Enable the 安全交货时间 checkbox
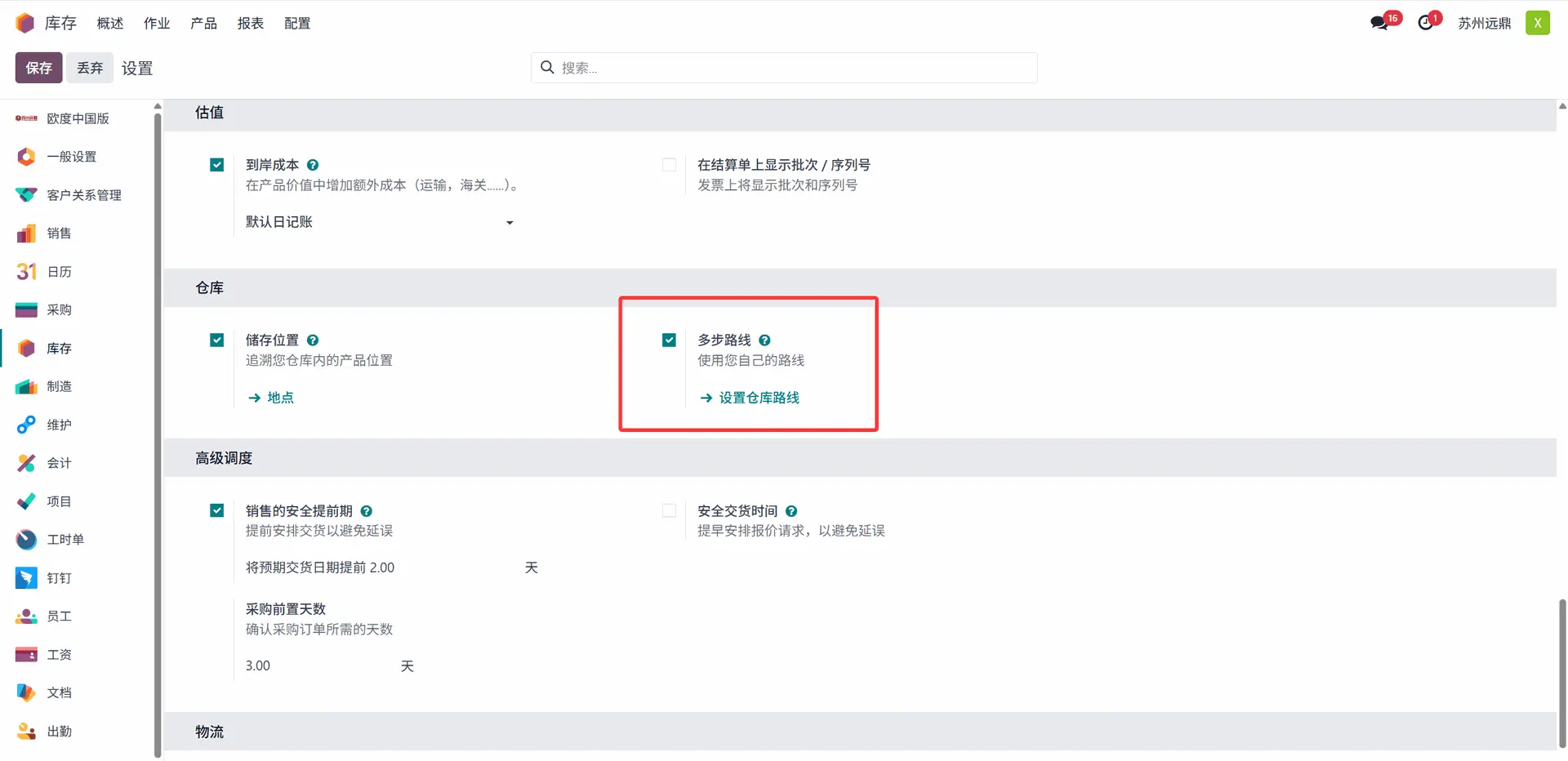 click(669, 511)
